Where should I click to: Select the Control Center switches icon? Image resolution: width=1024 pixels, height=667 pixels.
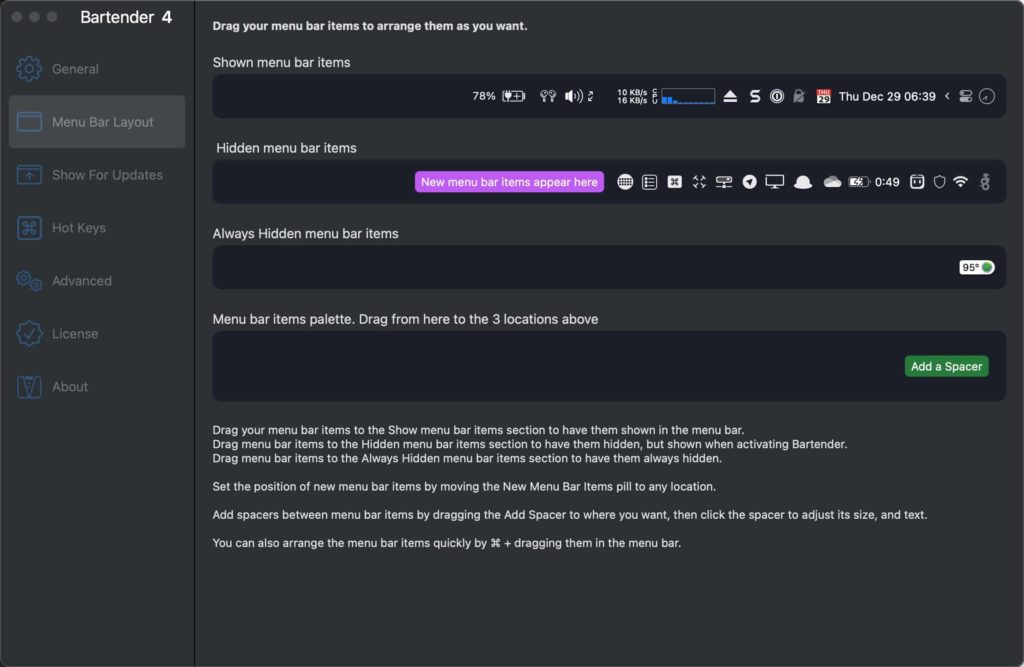pyautogui.click(x=965, y=96)
